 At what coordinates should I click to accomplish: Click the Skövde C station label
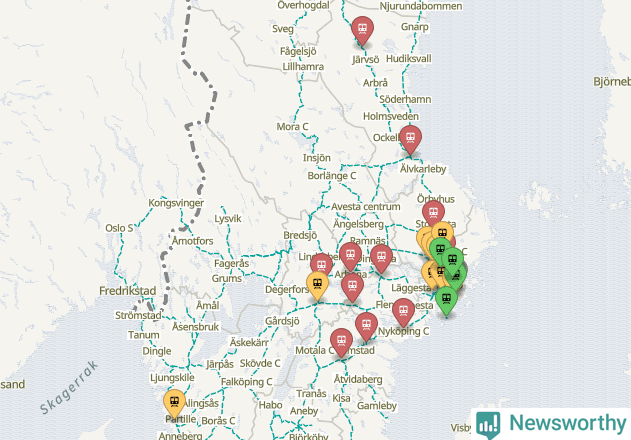click(260, 363)
